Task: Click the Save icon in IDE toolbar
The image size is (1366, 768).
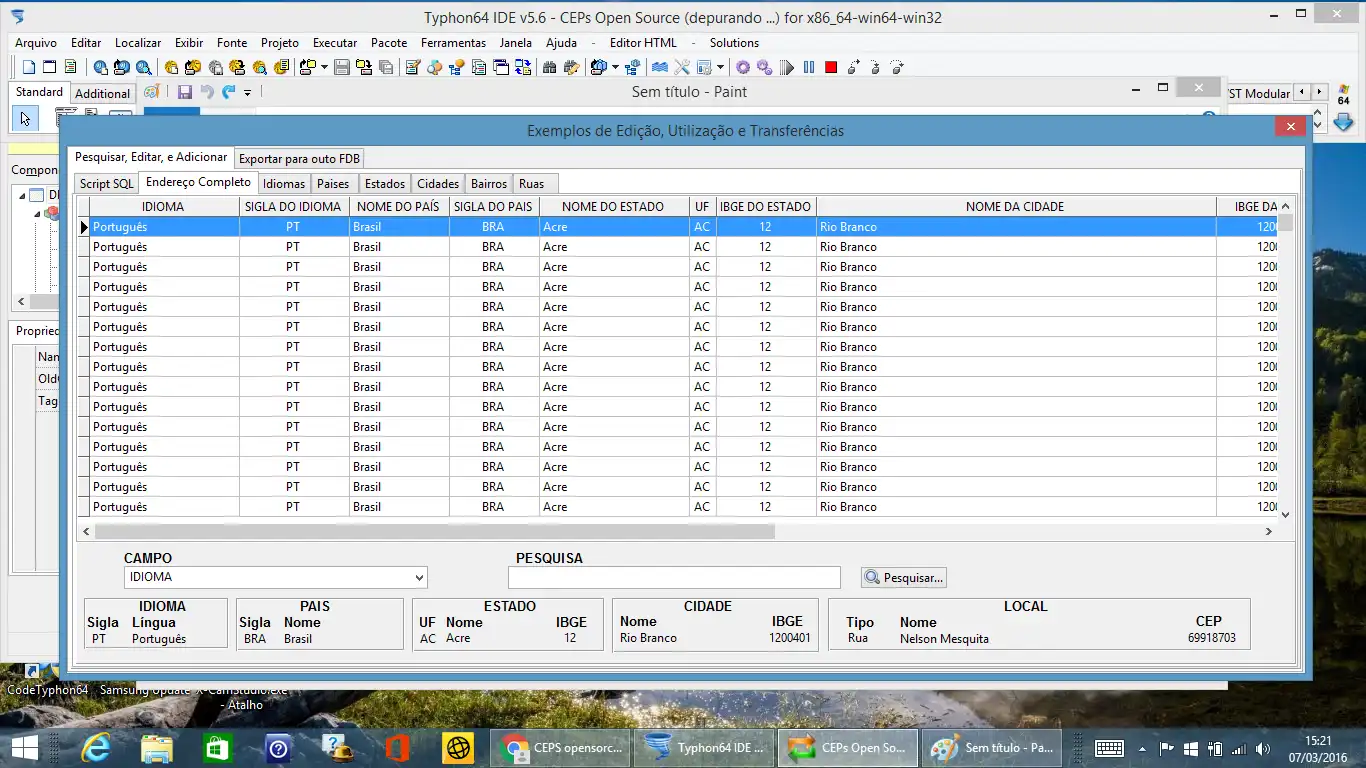Action: click(x=342, y=68)
